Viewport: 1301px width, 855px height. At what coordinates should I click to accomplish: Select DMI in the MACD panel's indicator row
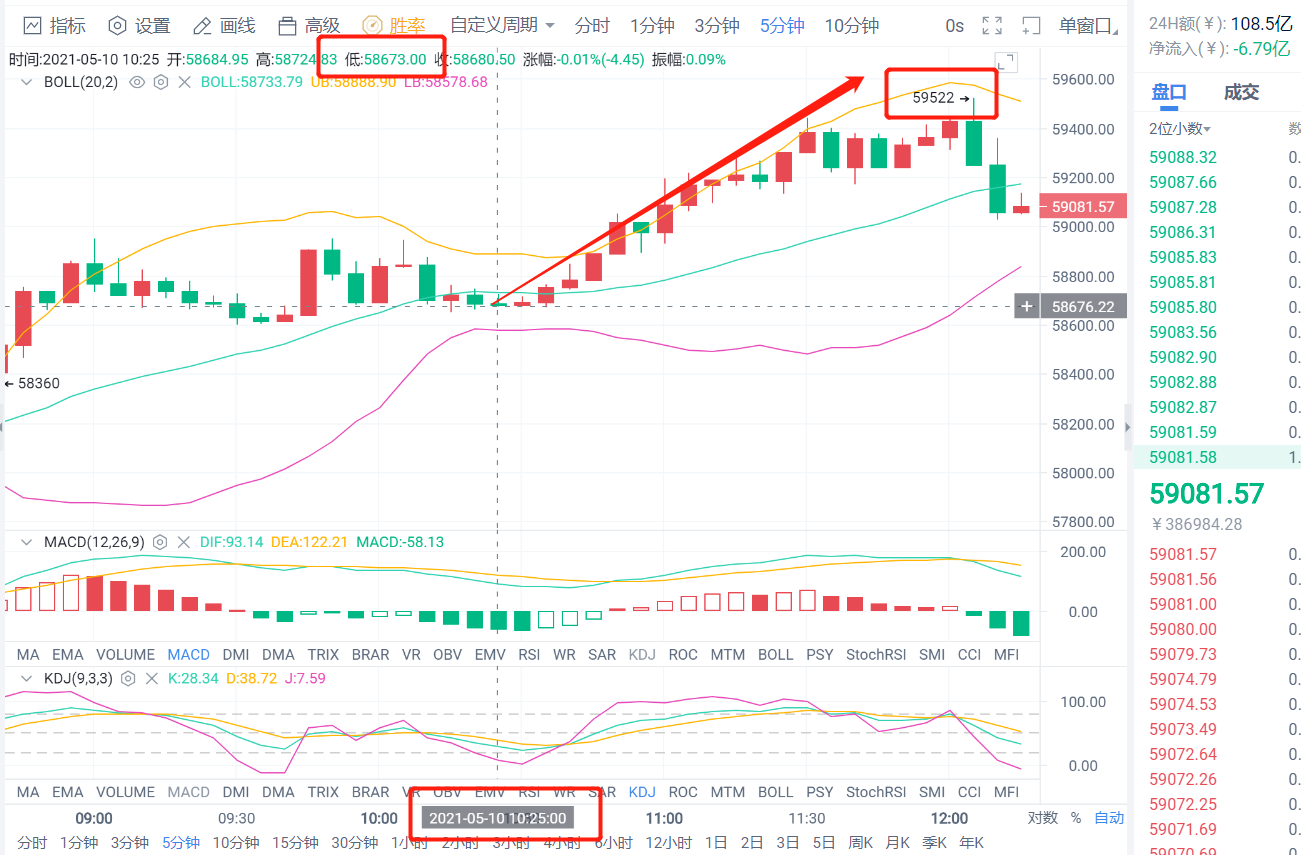tap(236, 655)
